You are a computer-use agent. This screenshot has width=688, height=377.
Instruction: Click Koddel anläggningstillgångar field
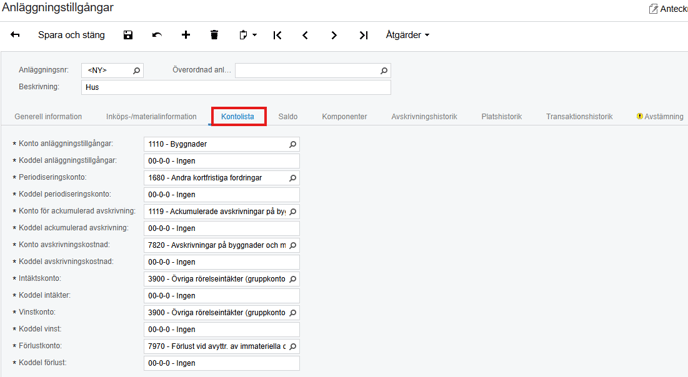pyautogui.click(x=222, y=161)
